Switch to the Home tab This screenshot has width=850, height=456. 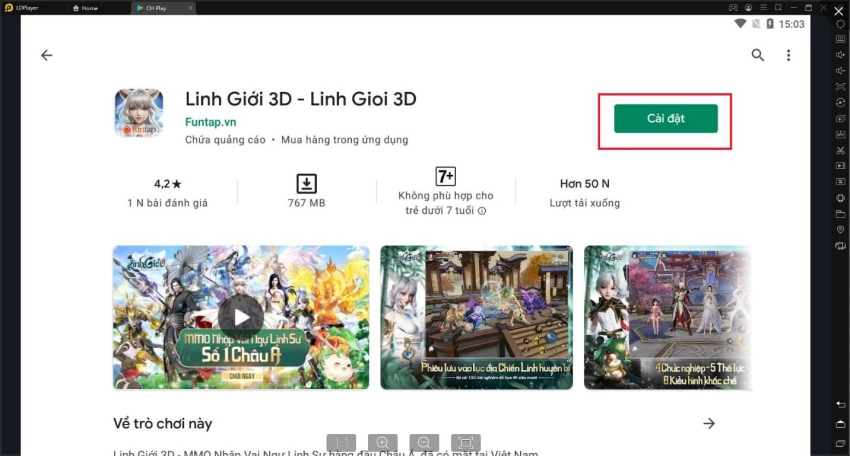86,8
